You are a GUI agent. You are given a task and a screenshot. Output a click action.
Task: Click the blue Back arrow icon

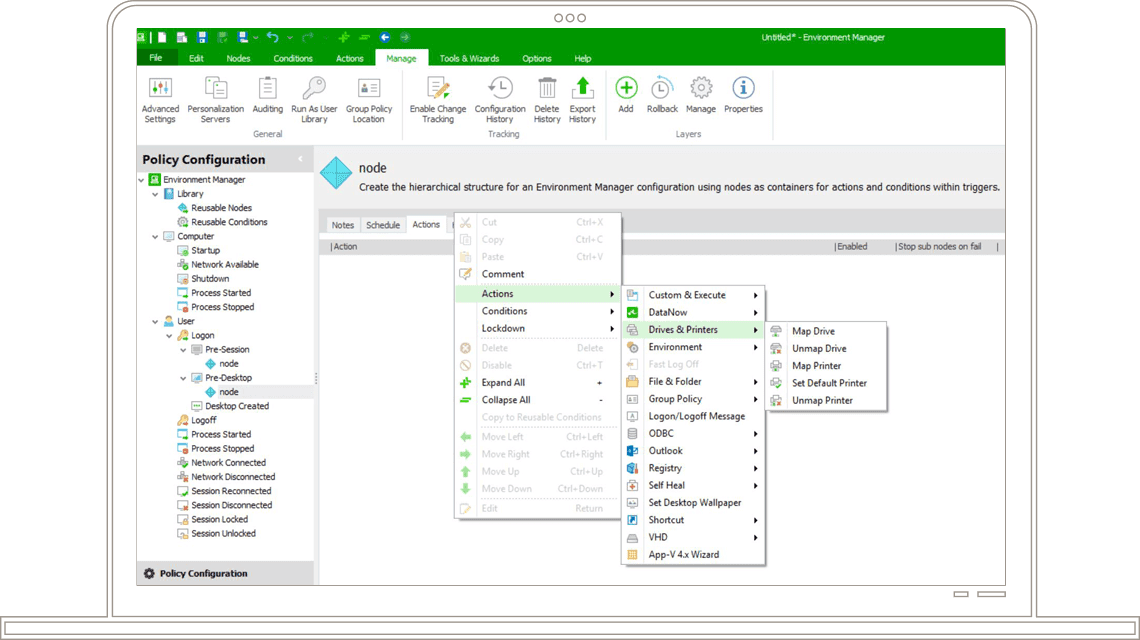pos(385,37)
